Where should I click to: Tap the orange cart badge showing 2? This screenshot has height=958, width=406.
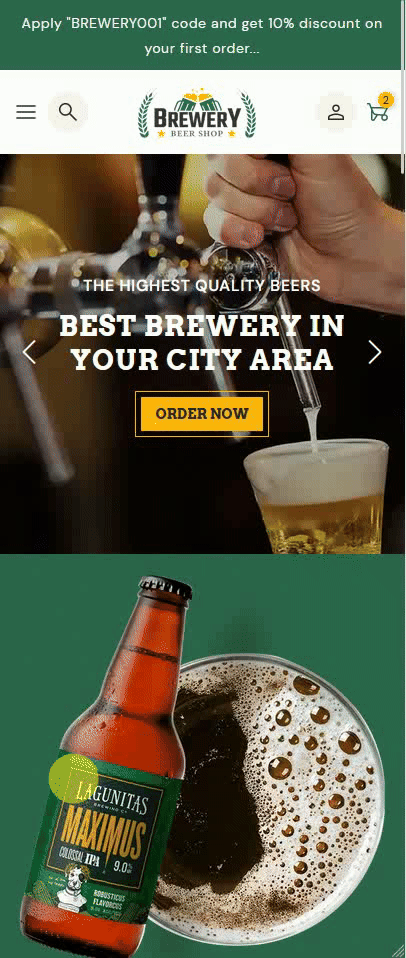[385, 100]
